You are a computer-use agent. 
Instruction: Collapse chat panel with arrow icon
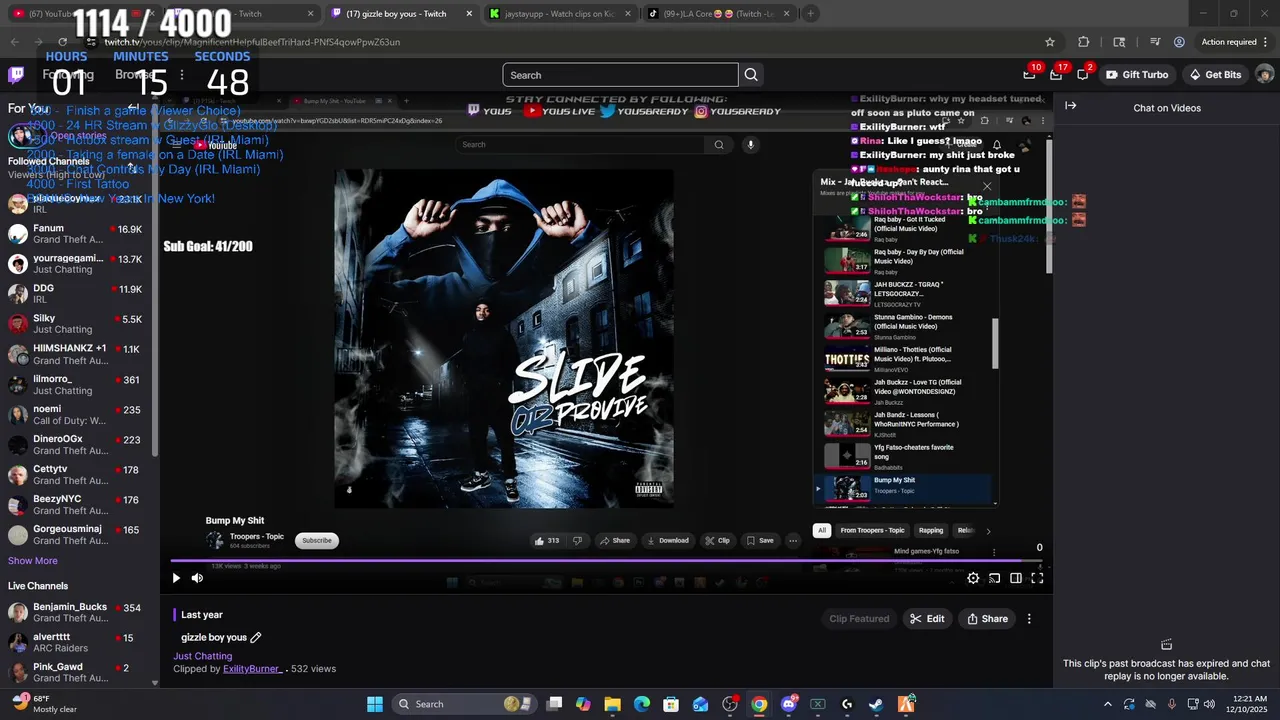[x=1070, y=106]
